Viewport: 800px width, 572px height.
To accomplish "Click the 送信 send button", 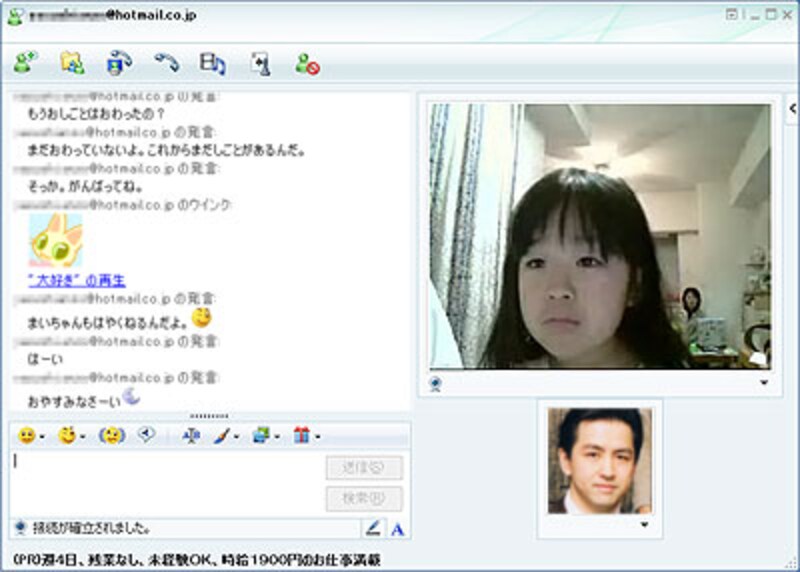I will tap(364, 467).
